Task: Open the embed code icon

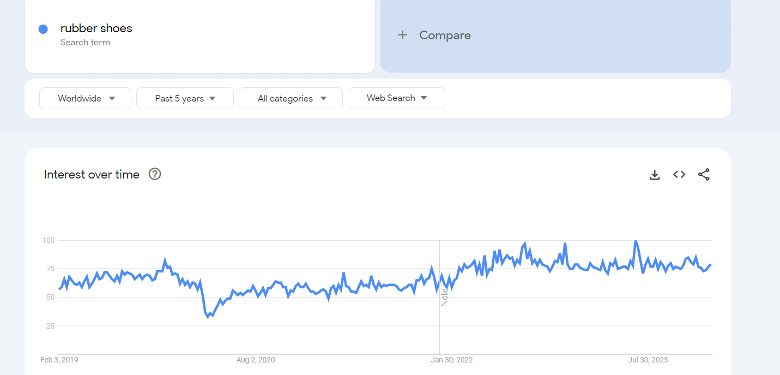Action: [679, 175]
